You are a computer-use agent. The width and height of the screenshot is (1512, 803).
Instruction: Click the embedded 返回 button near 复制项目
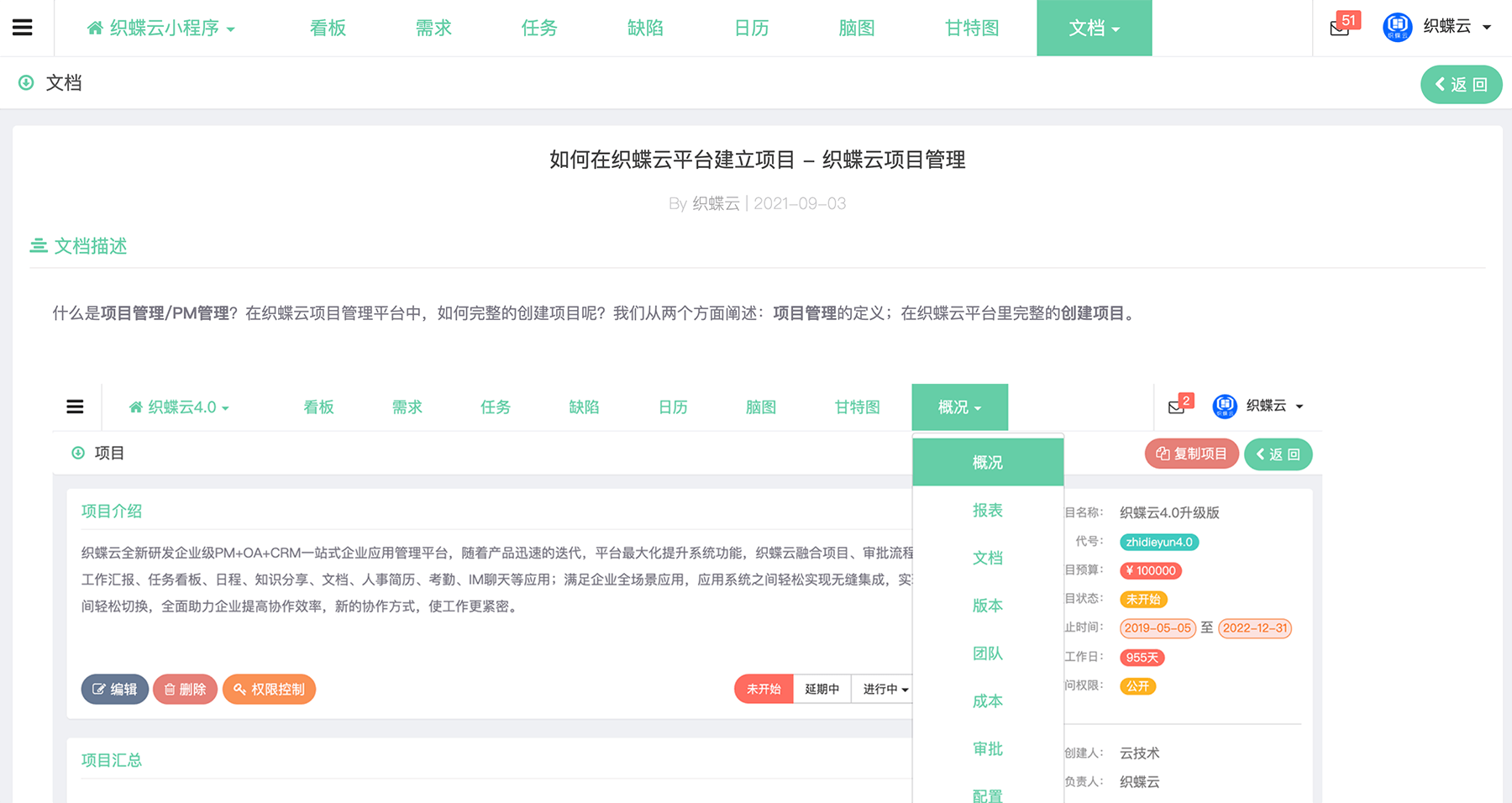pyautogui.click(x=1278, y=454)
